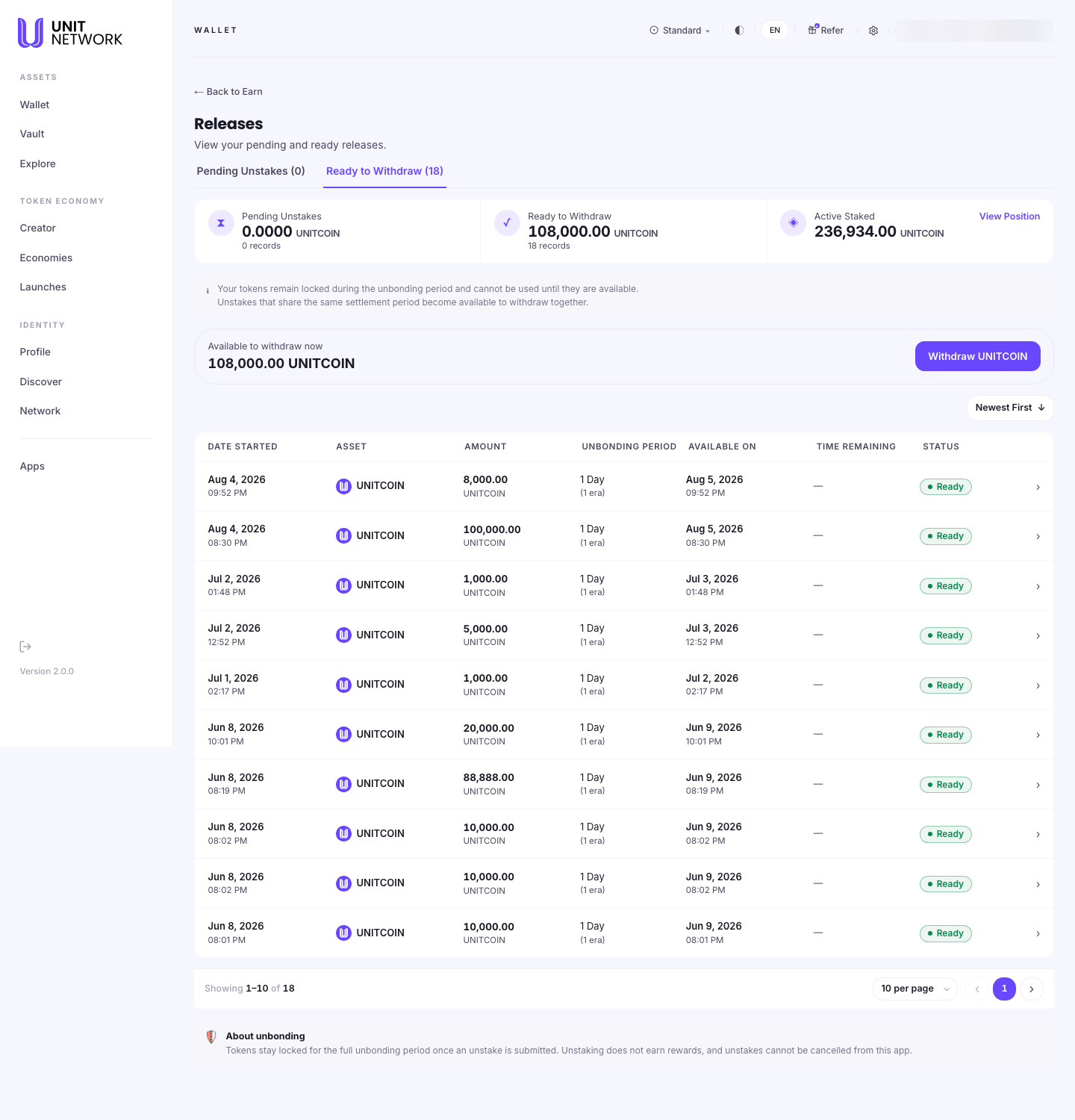Click the About unbonding shield icon

click(x=211, y=1036)
